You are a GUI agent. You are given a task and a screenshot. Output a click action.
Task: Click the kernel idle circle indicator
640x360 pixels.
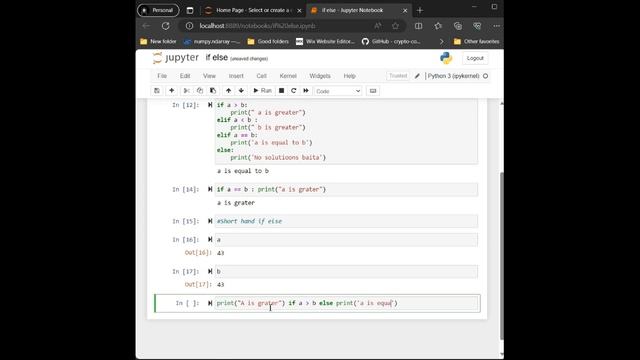point(485,76)
